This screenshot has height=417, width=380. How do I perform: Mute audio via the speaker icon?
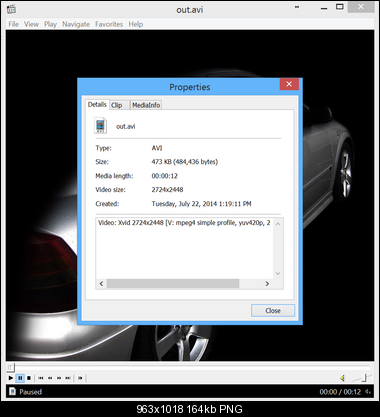coord(342,378)
